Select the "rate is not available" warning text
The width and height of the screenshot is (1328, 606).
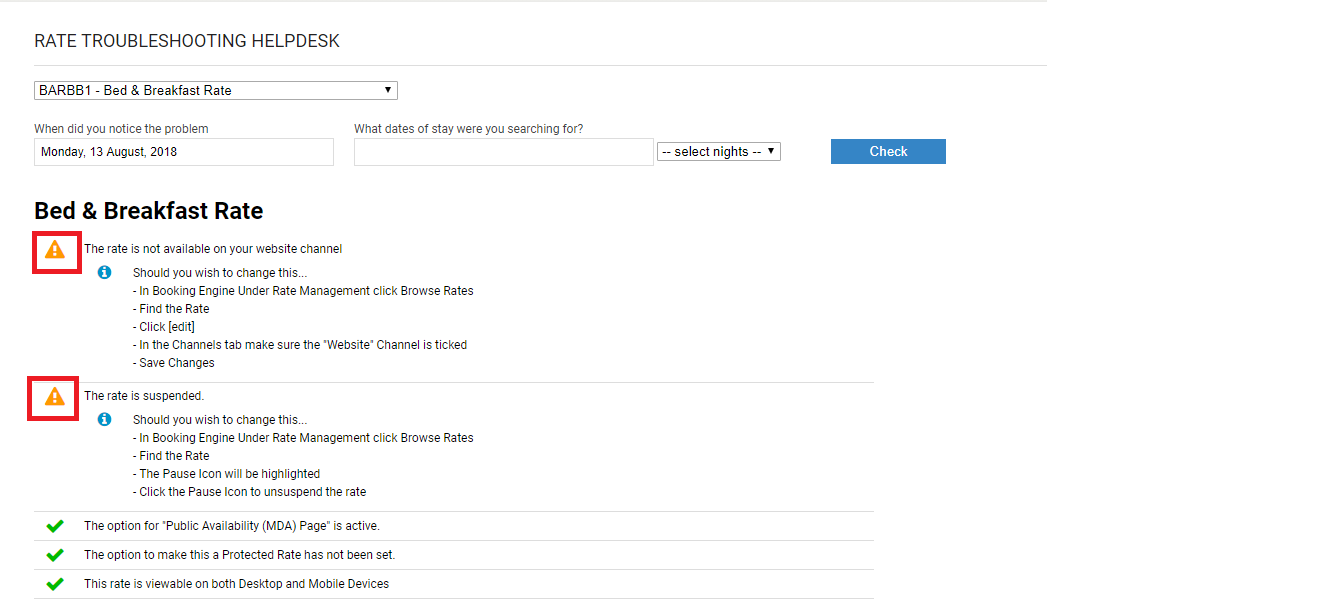(x=213, y=249)
